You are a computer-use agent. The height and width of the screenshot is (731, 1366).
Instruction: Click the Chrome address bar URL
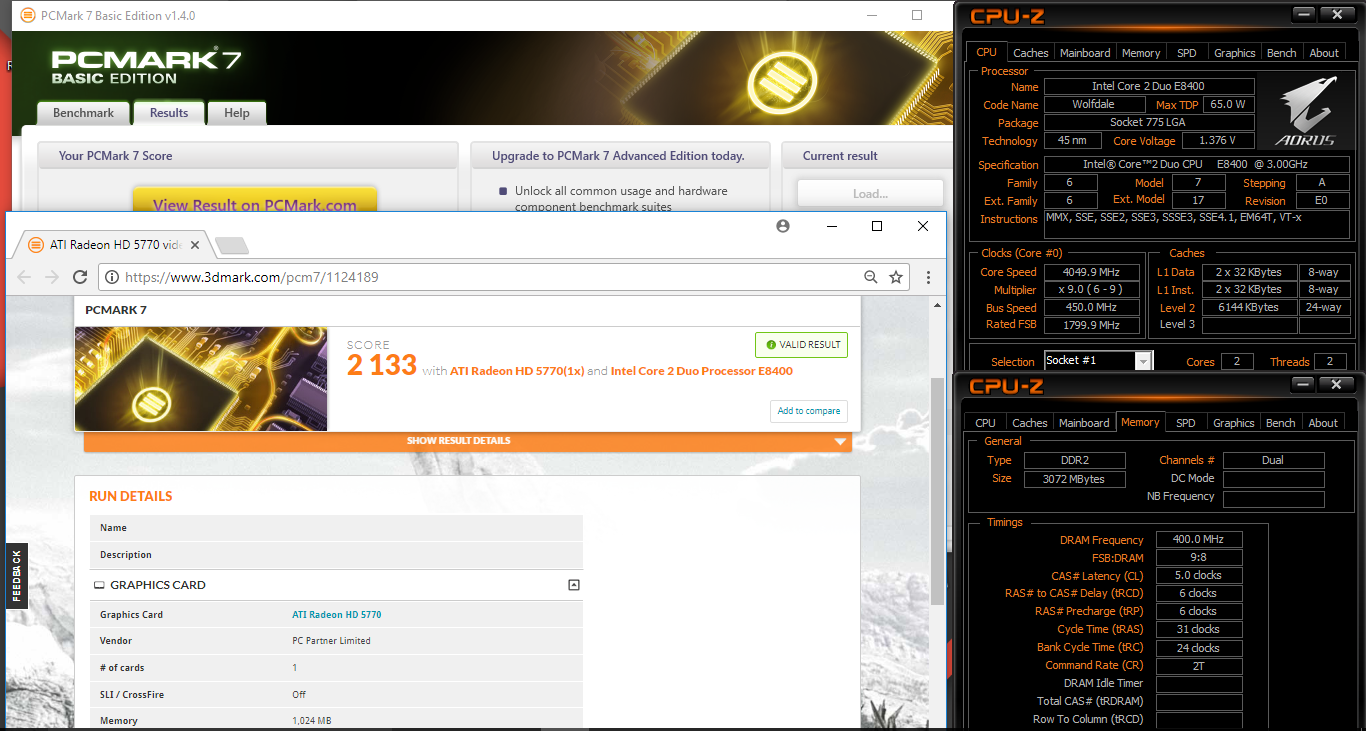tap(252, 277)
